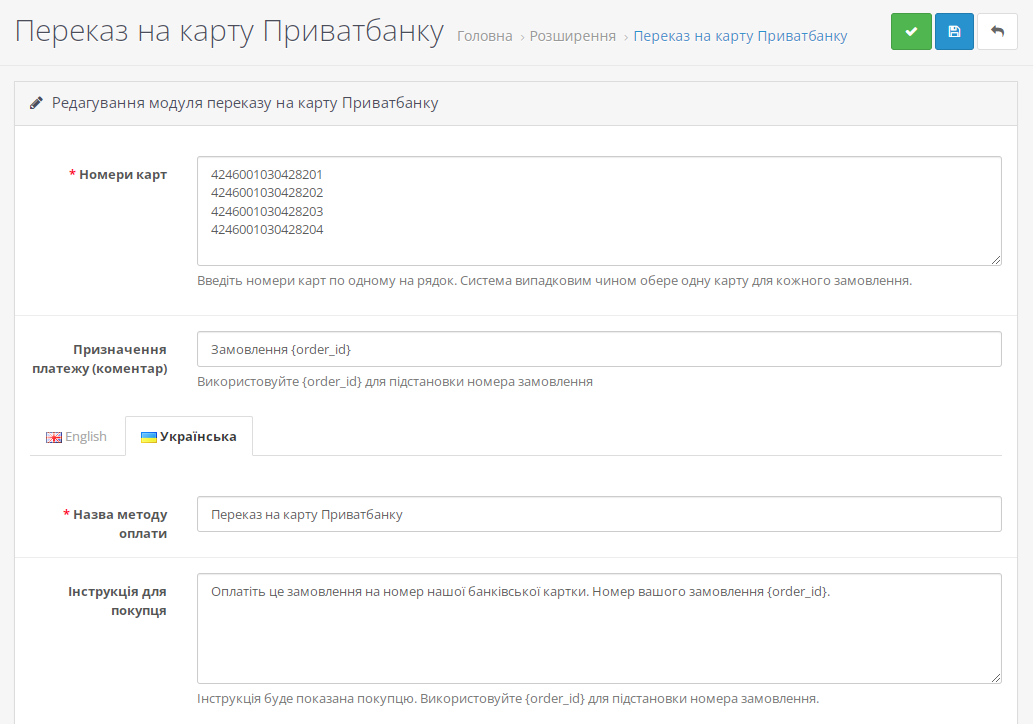Select the Українська language tab

189,436
